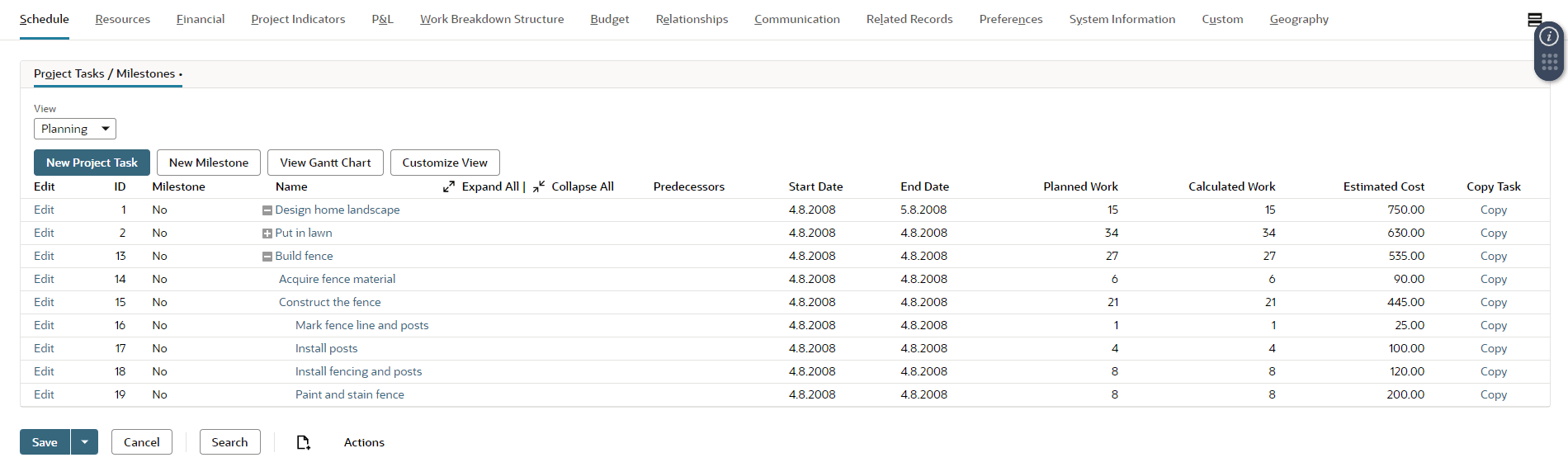Click the Collapse All arrows icon
This screenshot has height=467, width=1568.
539,186
